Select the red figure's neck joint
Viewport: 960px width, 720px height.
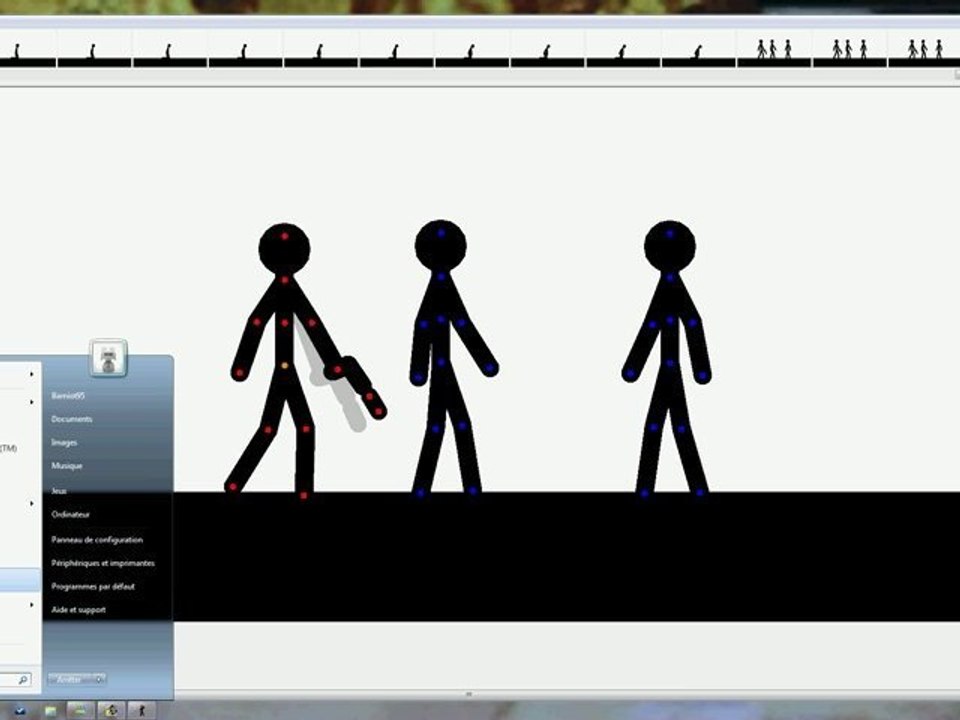point(285,280)
